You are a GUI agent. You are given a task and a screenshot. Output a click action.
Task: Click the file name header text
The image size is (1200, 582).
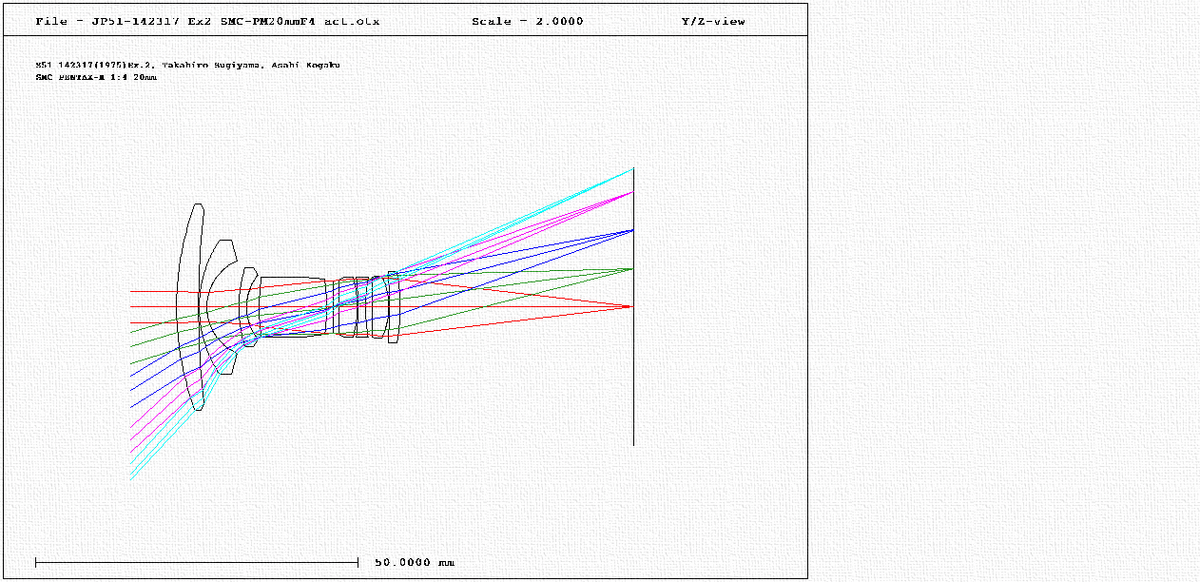tap(207, 21)
